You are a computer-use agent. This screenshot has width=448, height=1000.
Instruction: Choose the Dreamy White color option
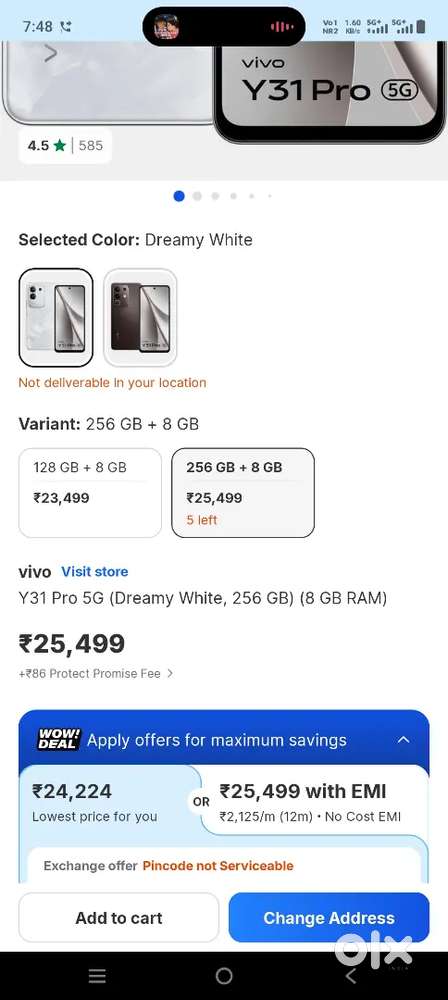point(56,318)
